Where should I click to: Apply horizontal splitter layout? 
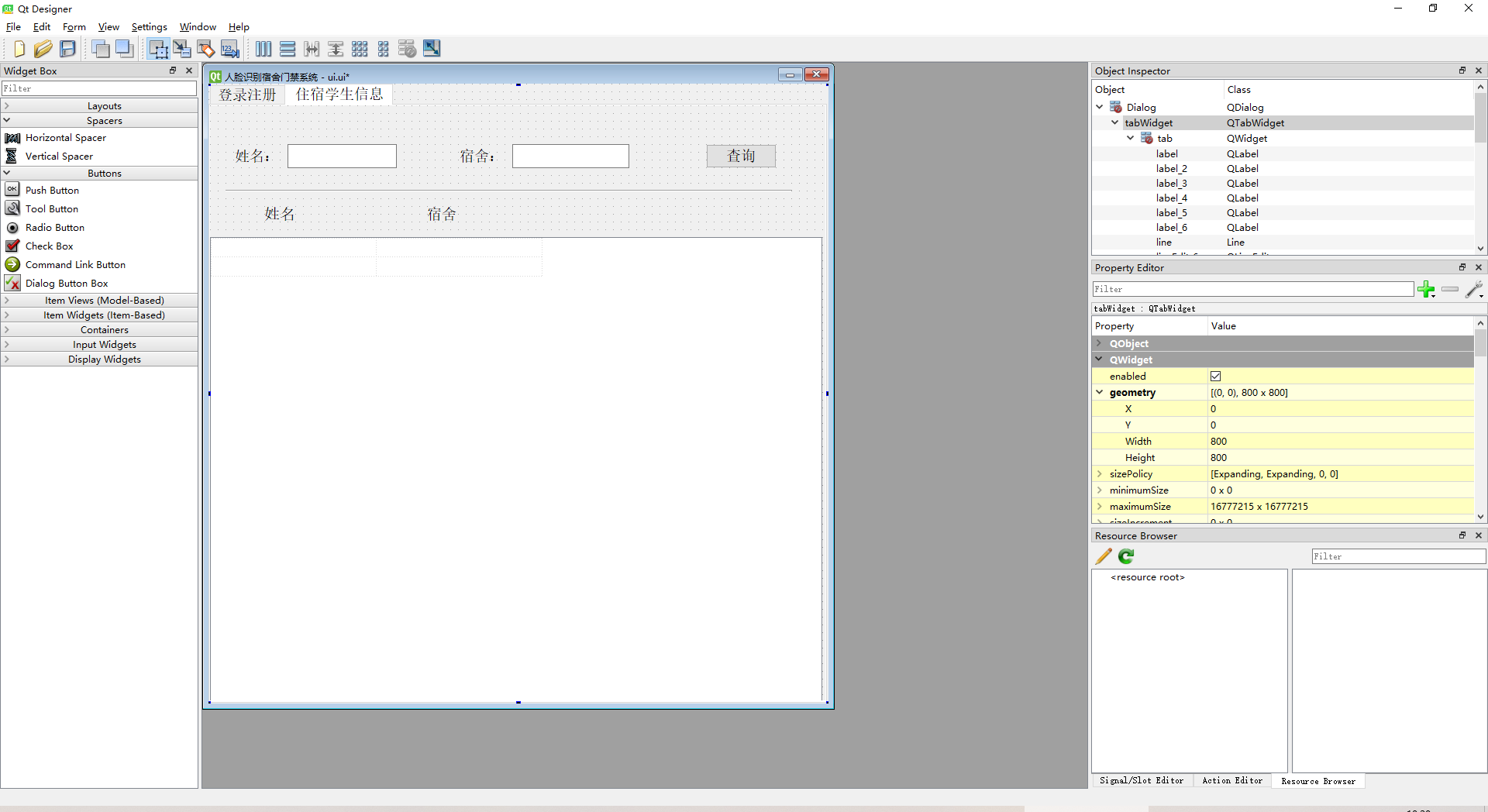coord(312,49)
